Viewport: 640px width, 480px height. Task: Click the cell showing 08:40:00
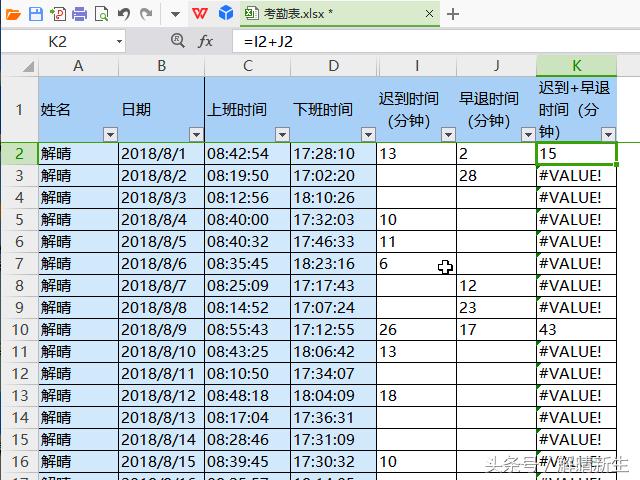pos(248,220)
